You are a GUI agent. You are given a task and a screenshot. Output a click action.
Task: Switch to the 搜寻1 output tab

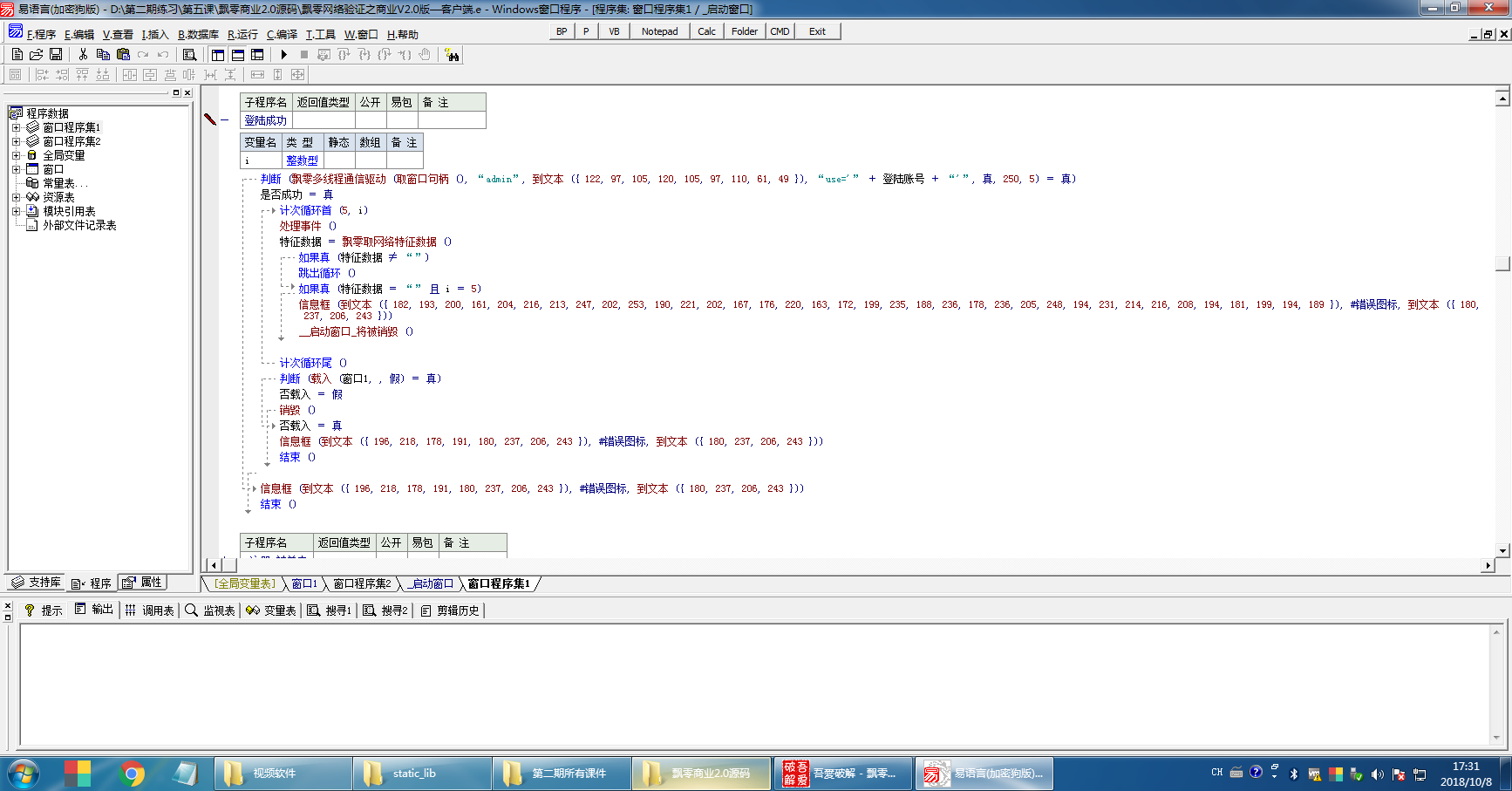(330, 610)
